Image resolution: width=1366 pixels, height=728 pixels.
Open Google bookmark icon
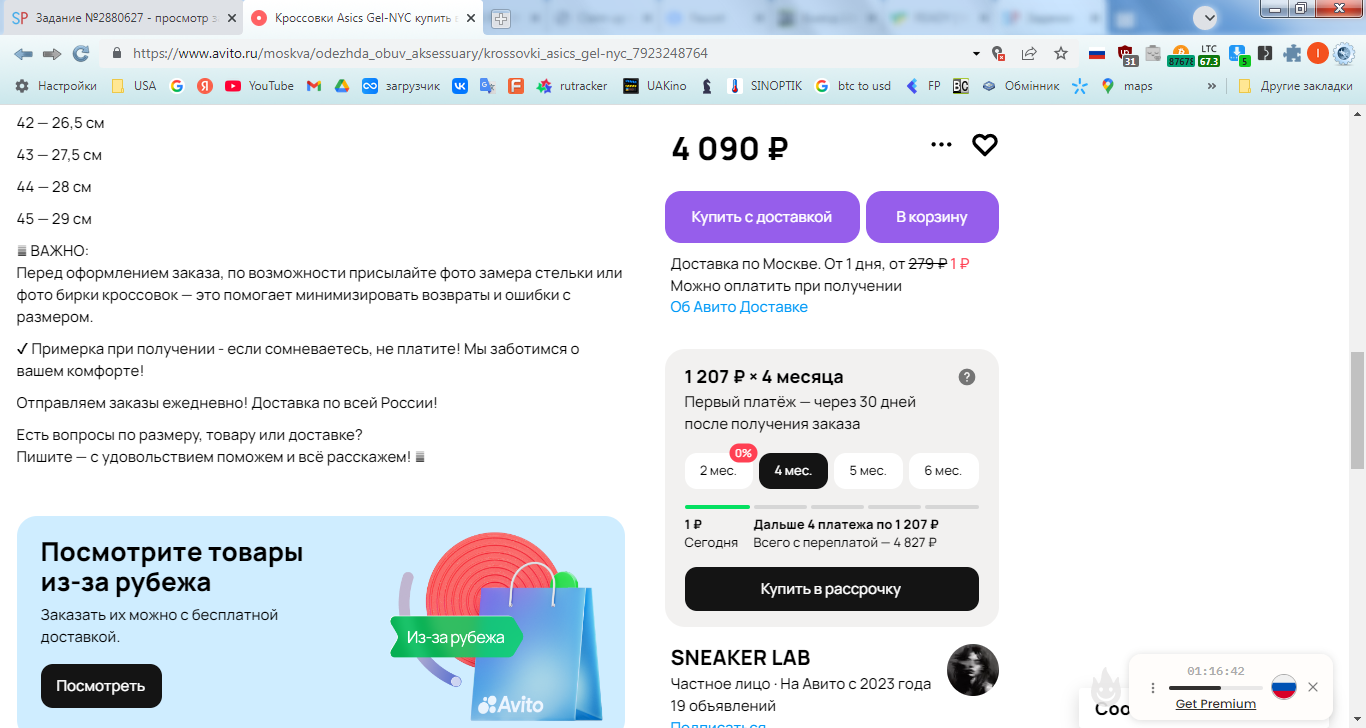point(177,86)
